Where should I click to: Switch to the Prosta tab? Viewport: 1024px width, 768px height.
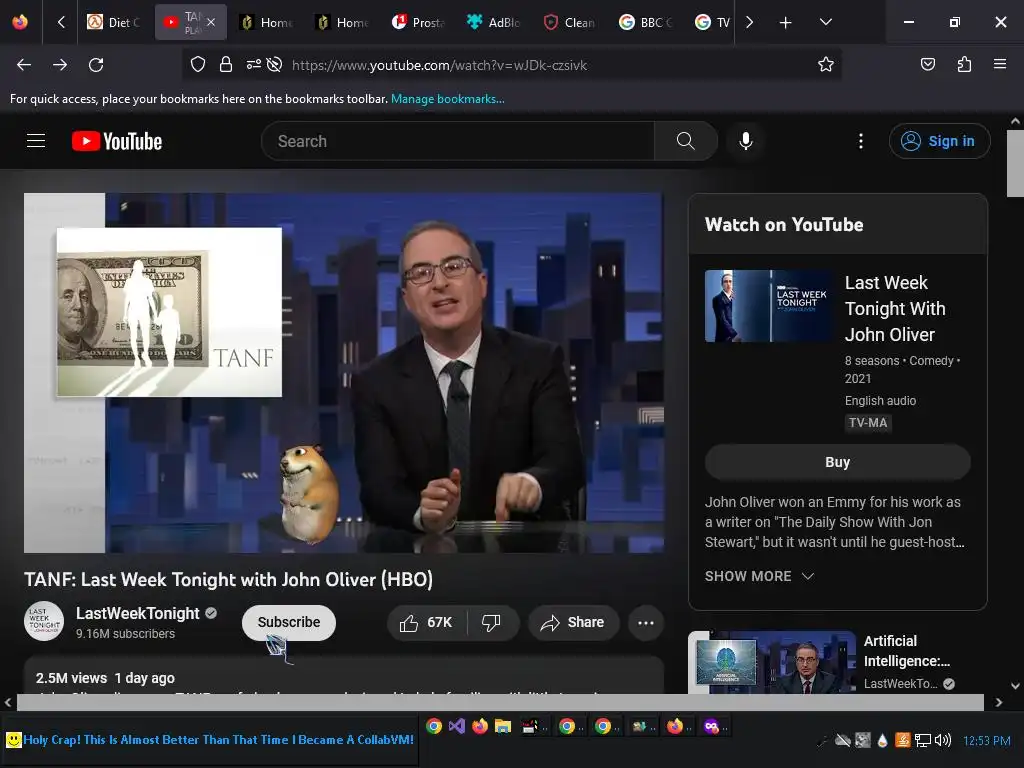click(x=418, y=22)
